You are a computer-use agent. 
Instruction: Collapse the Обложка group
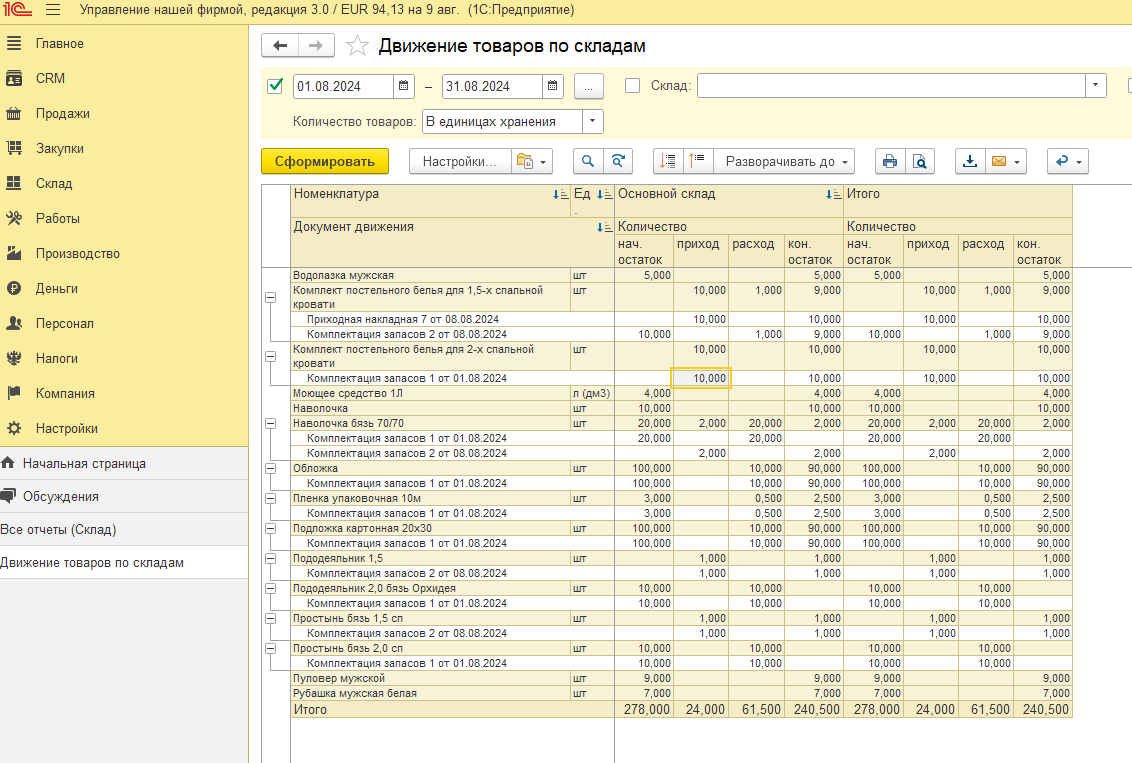click(271, 468)
